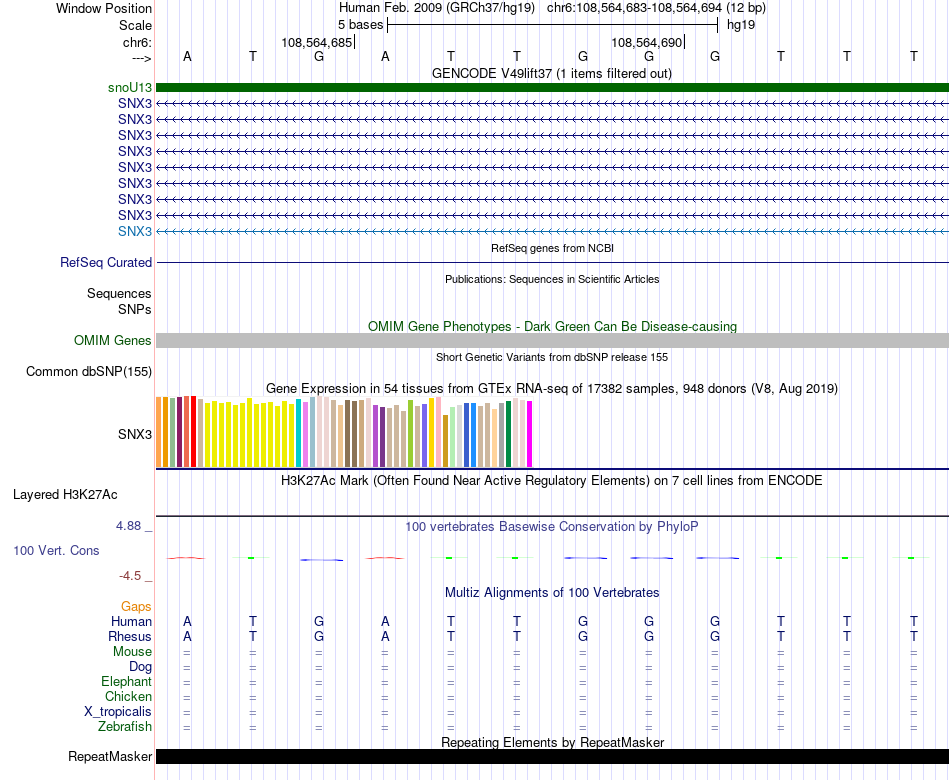Click the light blue SNX3 transcript label
950x780 pixels.
[x=135, y=232]
